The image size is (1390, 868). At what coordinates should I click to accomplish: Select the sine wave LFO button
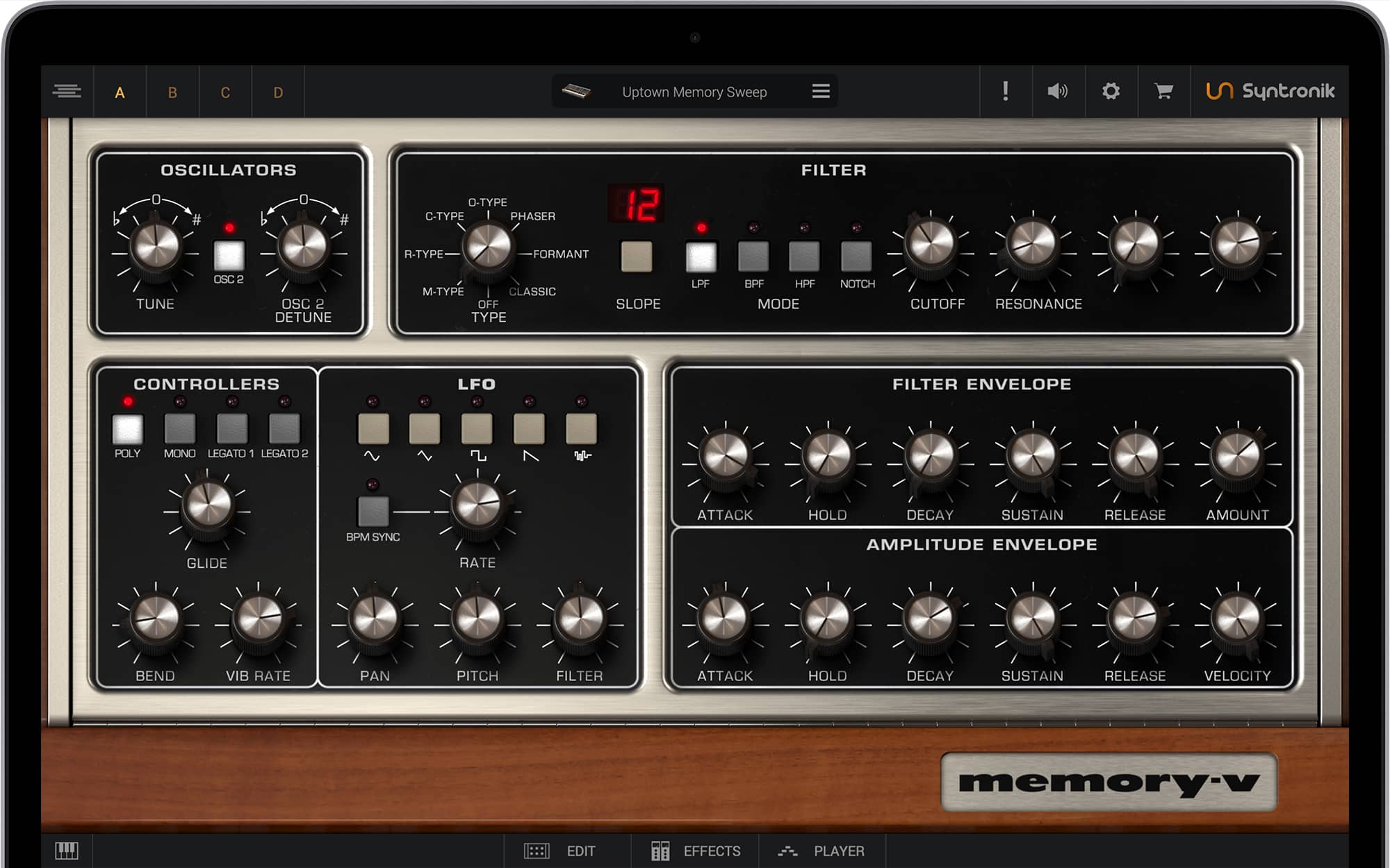coord(373,429)
